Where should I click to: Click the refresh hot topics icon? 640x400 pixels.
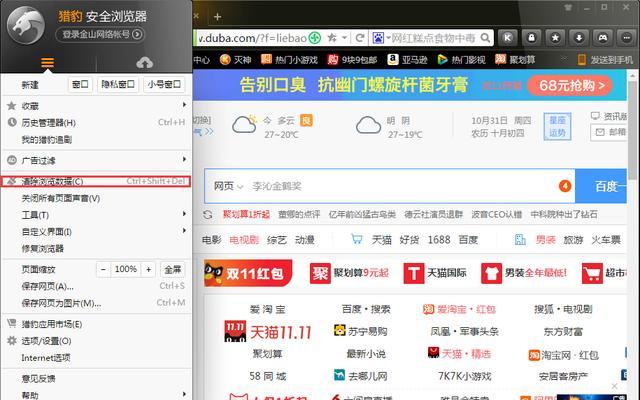208,214
